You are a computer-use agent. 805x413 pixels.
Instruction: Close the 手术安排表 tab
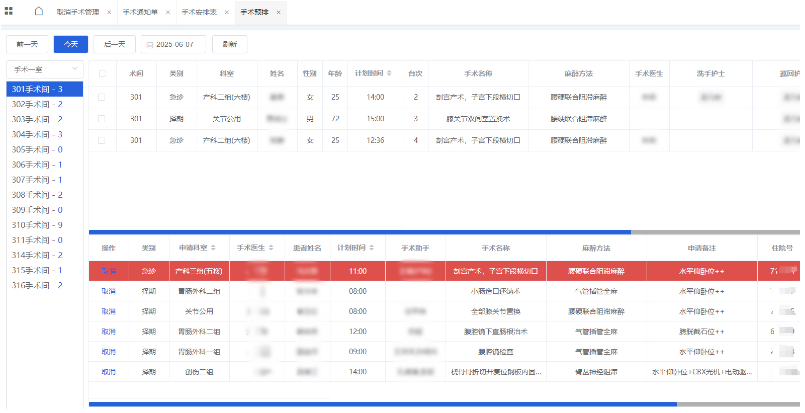(226, 12)
